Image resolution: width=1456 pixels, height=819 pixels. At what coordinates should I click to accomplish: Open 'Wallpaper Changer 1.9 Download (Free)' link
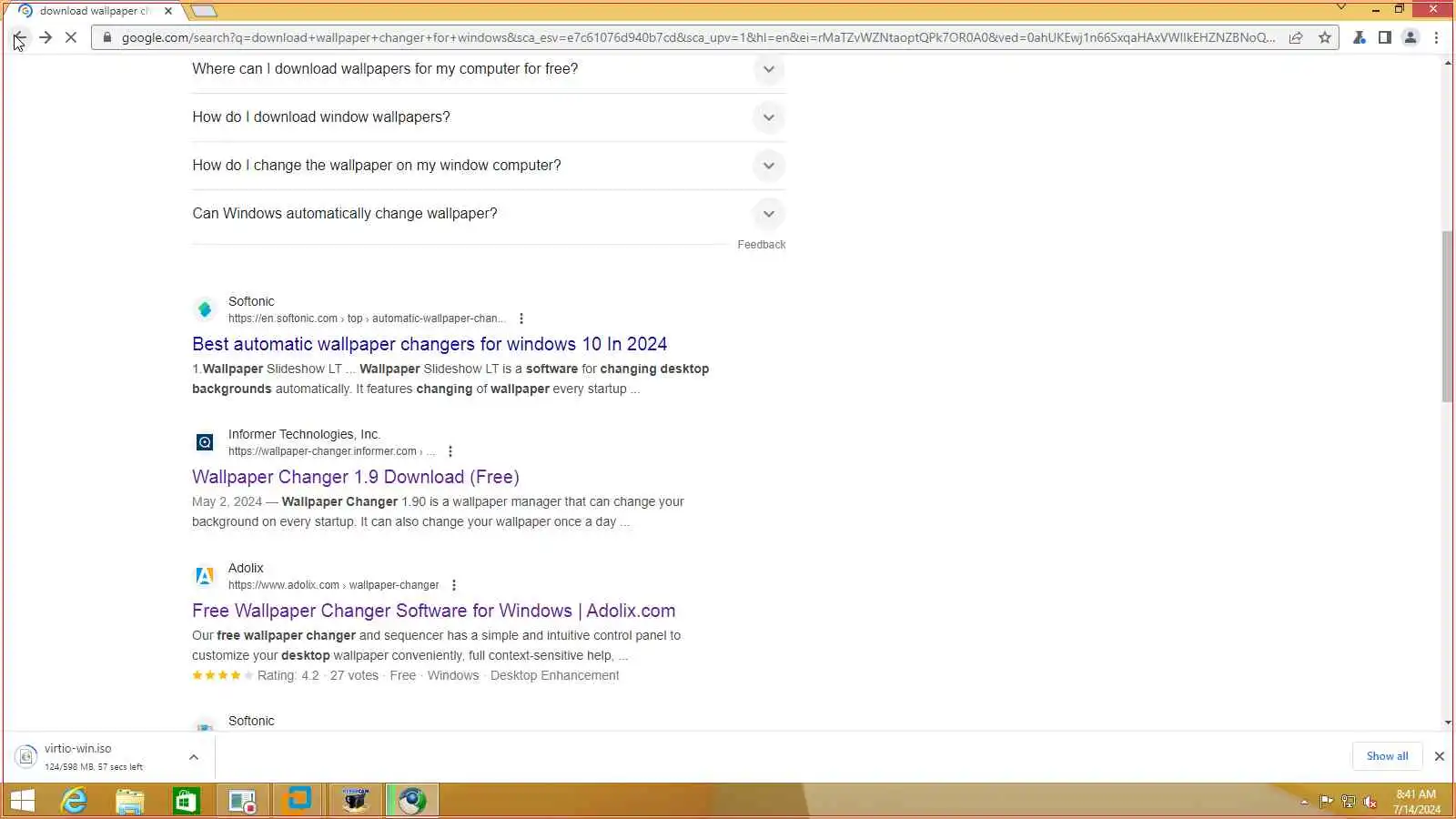tap(356, 477)
